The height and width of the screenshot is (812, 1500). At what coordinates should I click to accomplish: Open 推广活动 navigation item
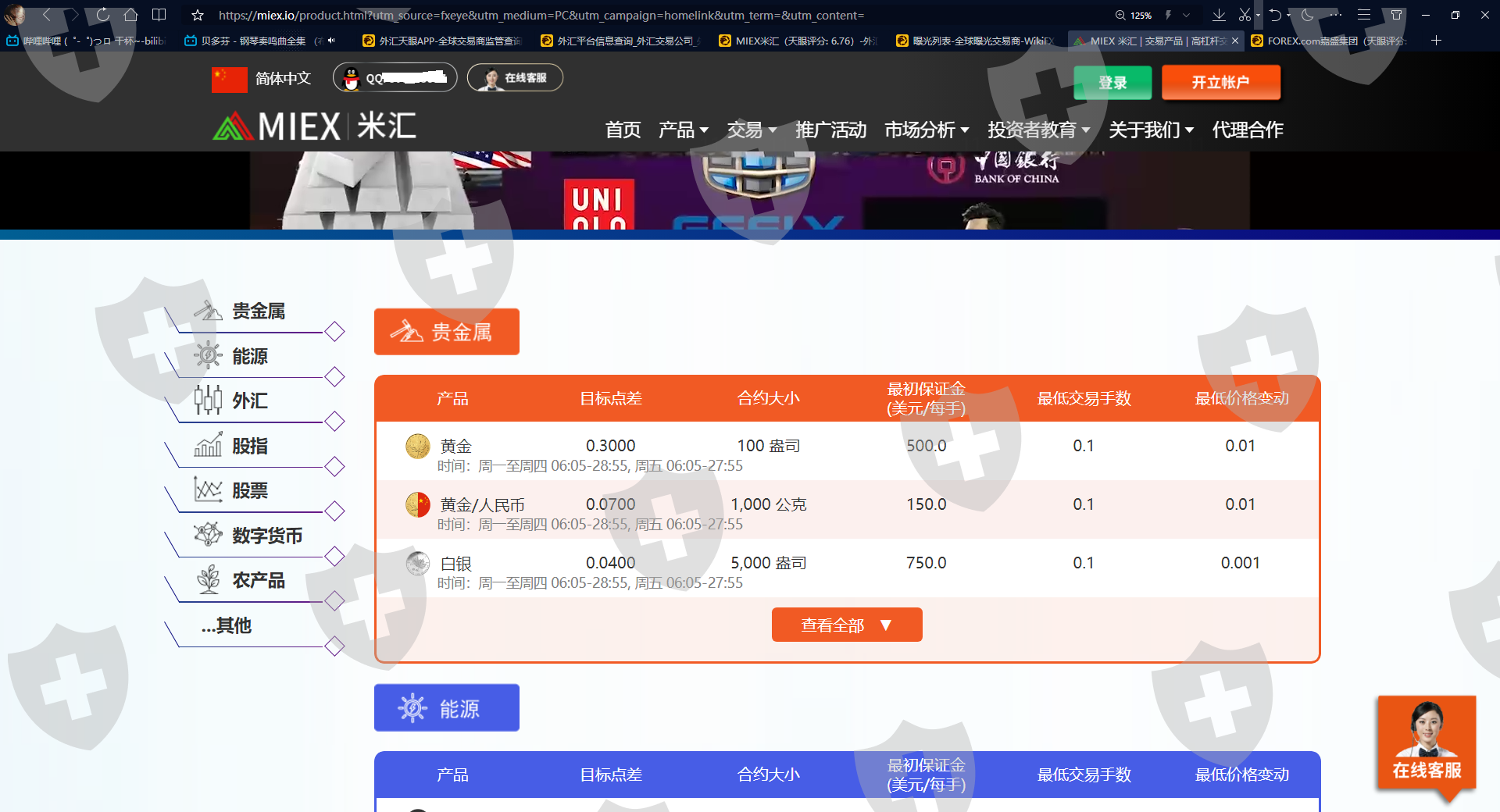click(831, 130)
